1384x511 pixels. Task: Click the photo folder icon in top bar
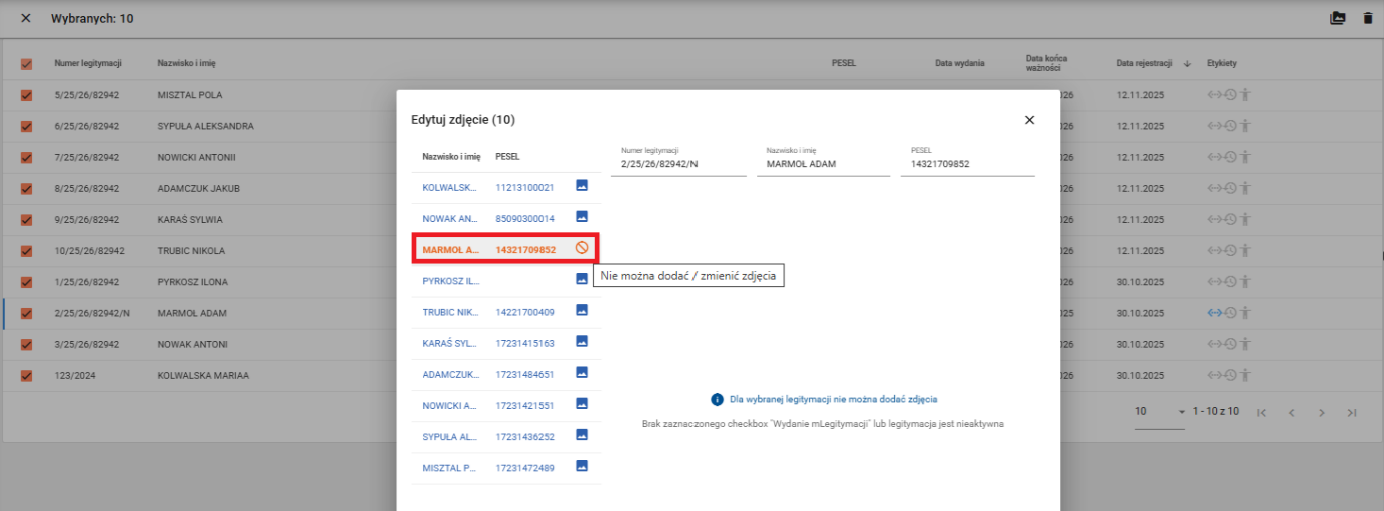tap(1337, 18)
